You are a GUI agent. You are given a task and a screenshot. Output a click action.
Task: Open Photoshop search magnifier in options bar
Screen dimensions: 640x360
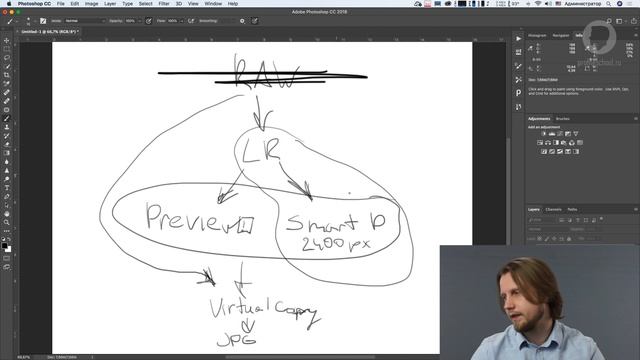pyautogui.click(x=609, y=21)
